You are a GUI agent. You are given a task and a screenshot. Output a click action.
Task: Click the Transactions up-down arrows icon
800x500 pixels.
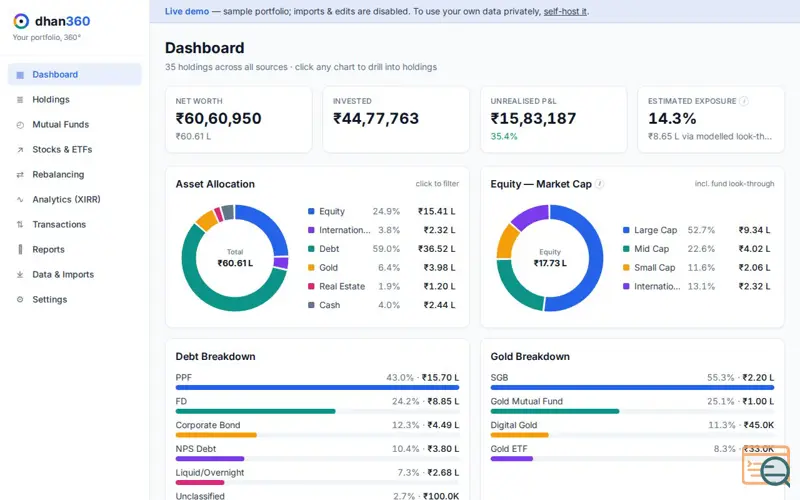click(x=20, y=224)
